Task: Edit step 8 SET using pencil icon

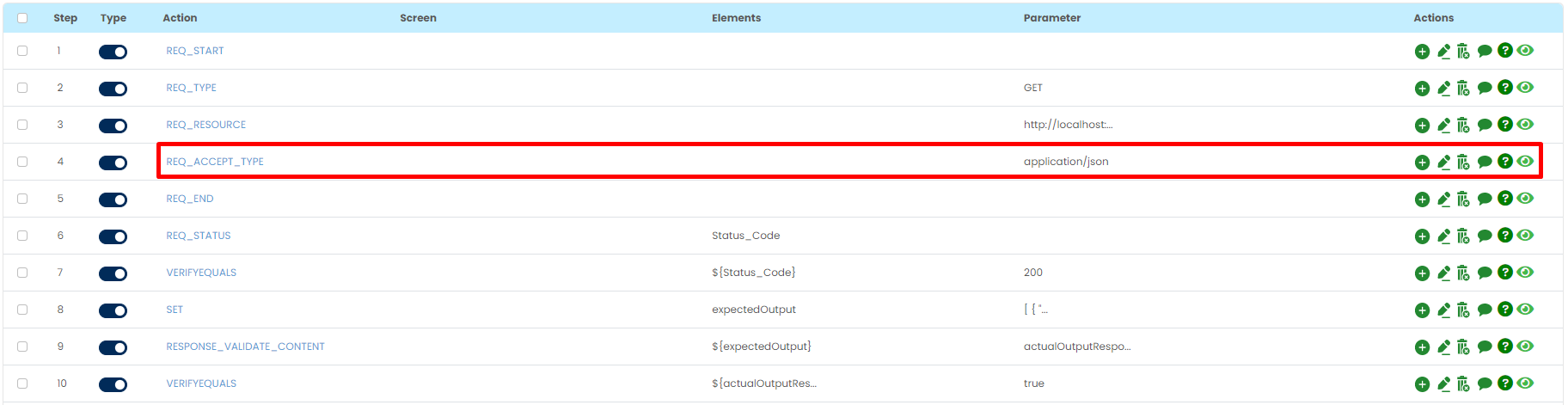Action: (x=1443, y=310)
